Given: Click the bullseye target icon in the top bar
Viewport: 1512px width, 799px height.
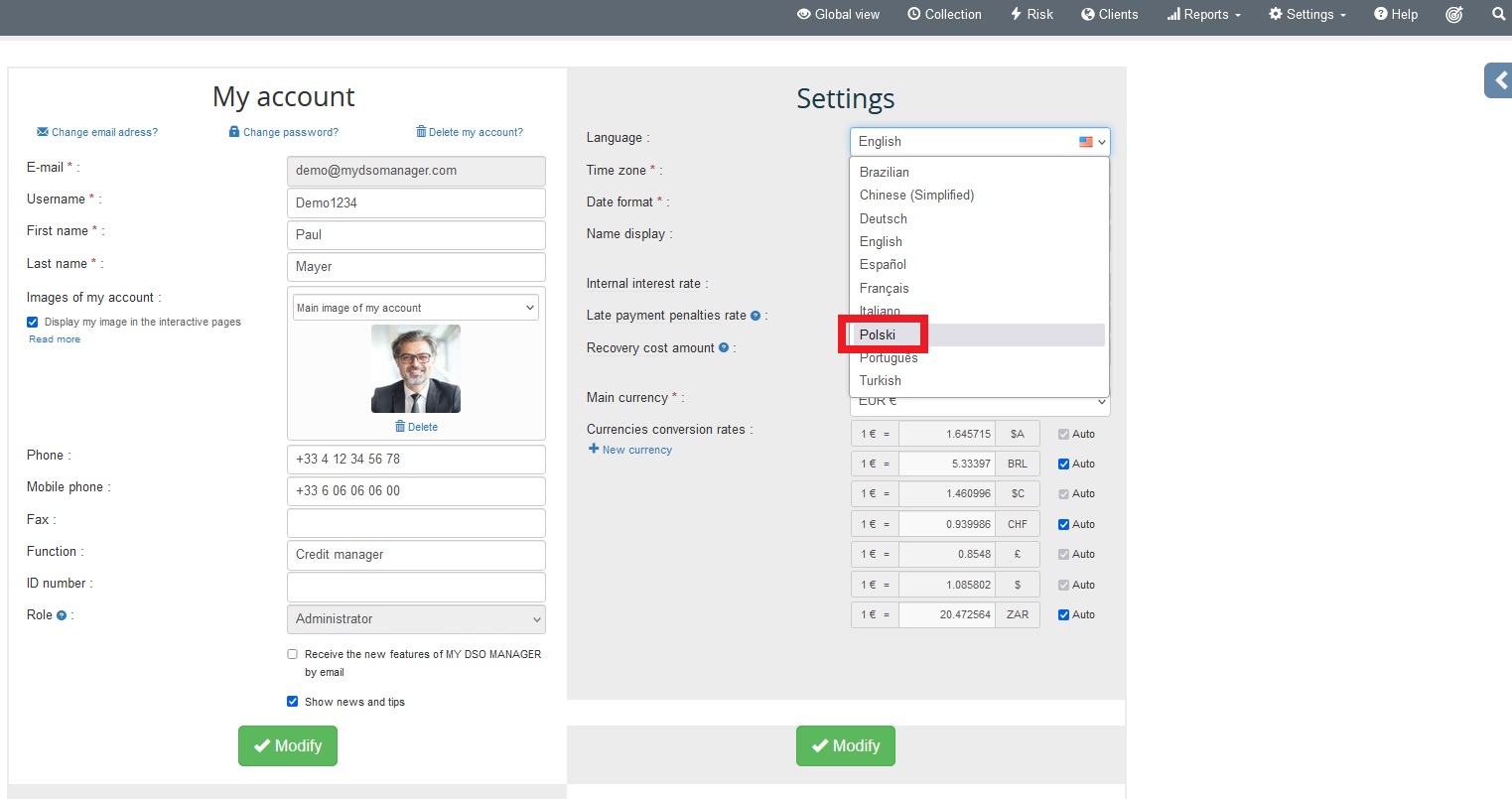Looking at the screenshot, I should [x=1454, y=14].
